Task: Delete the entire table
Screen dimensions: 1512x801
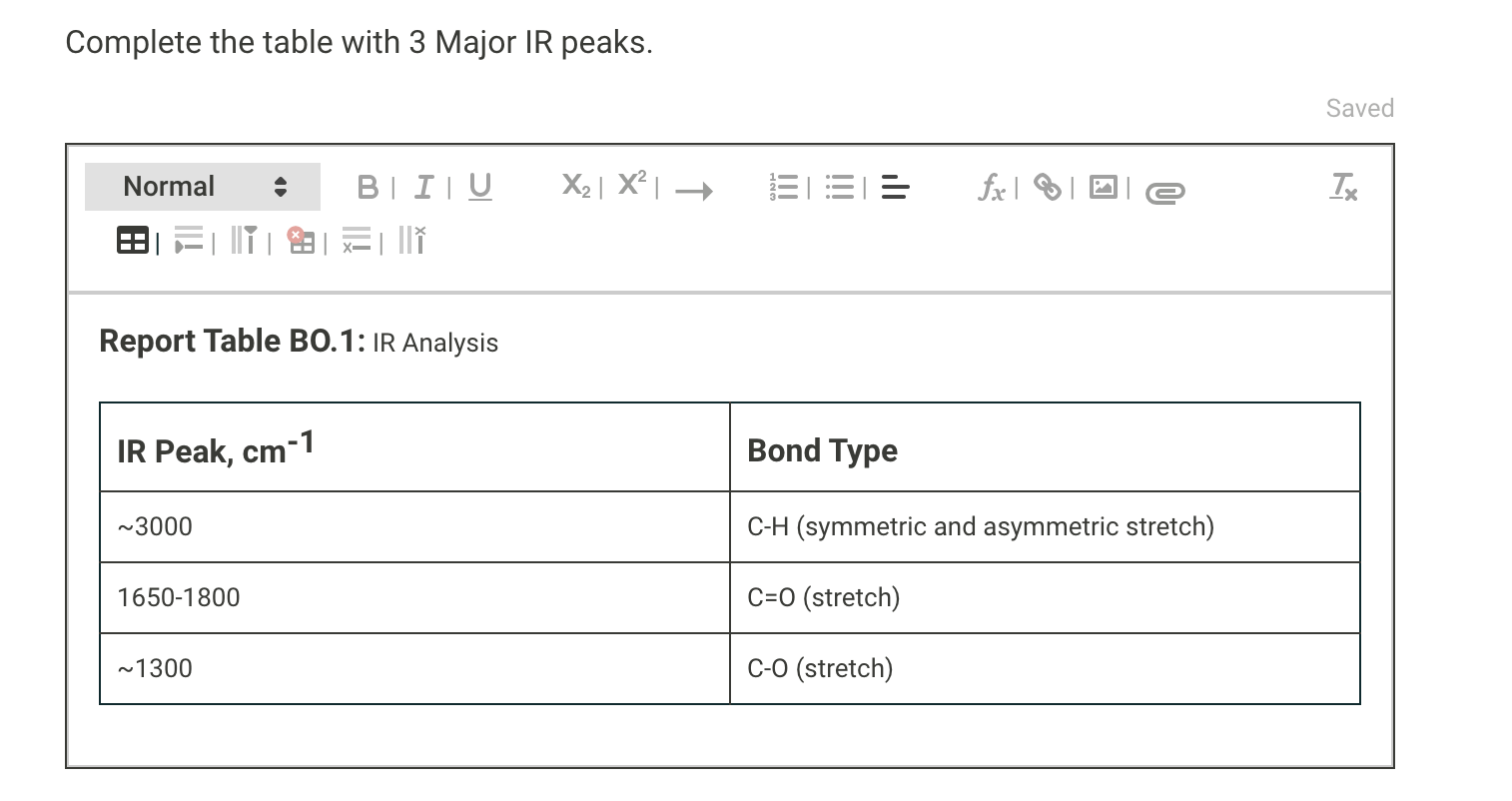Action: tap(303, 240)
